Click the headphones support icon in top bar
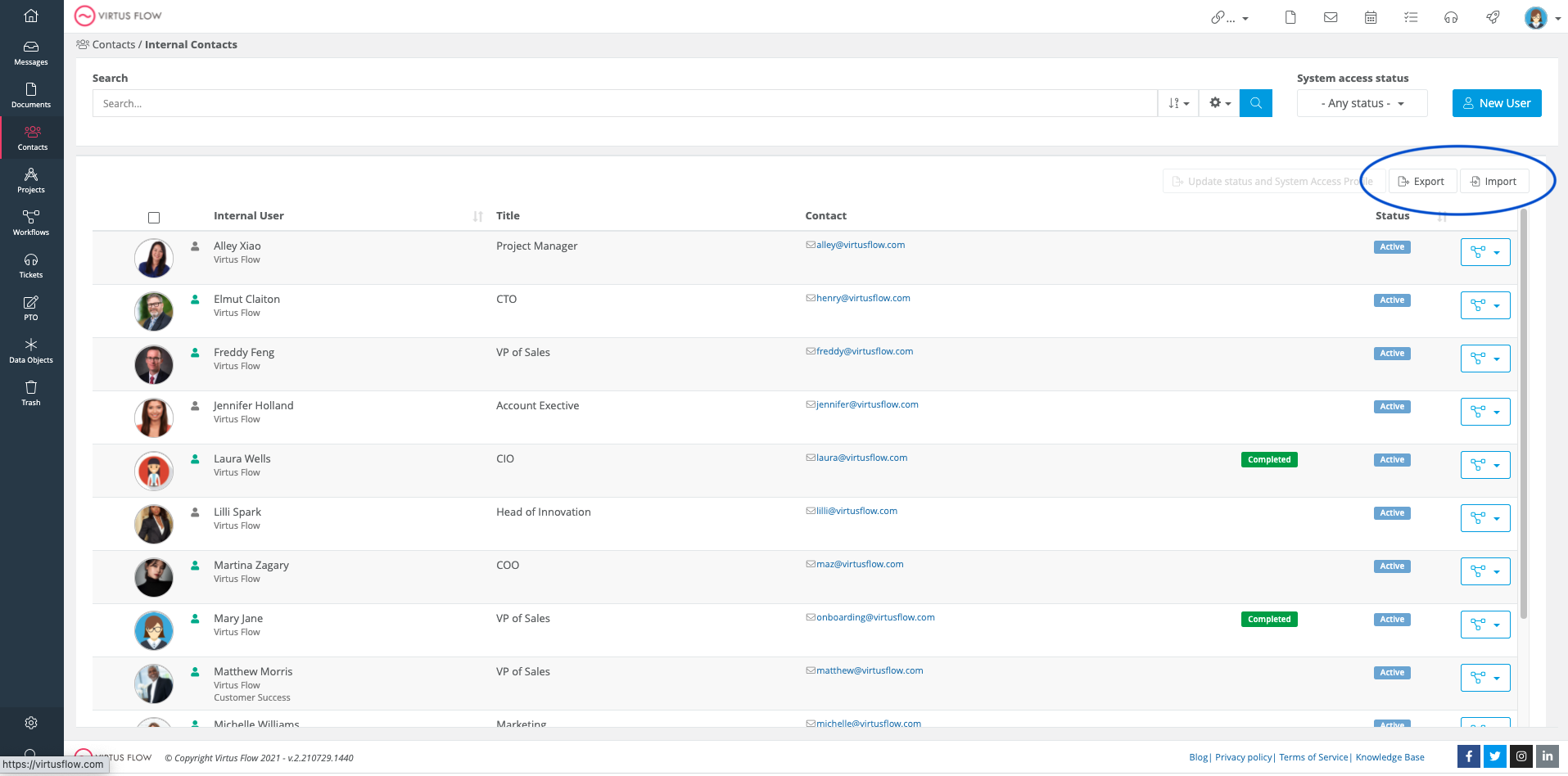Screen dimensions: 1568x776 point(1451,17)
